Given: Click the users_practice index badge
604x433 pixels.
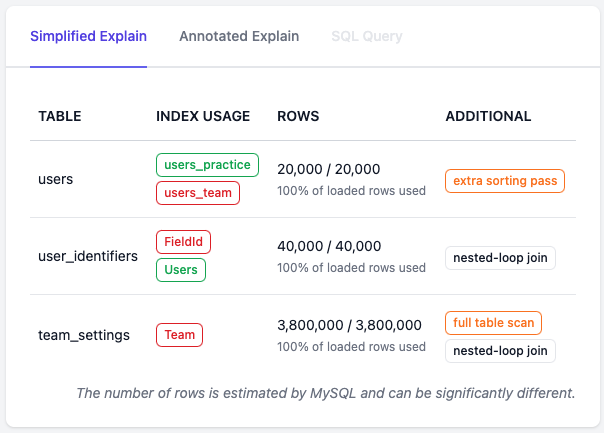Looking at the screenshot, I should (x=207, y=165).
